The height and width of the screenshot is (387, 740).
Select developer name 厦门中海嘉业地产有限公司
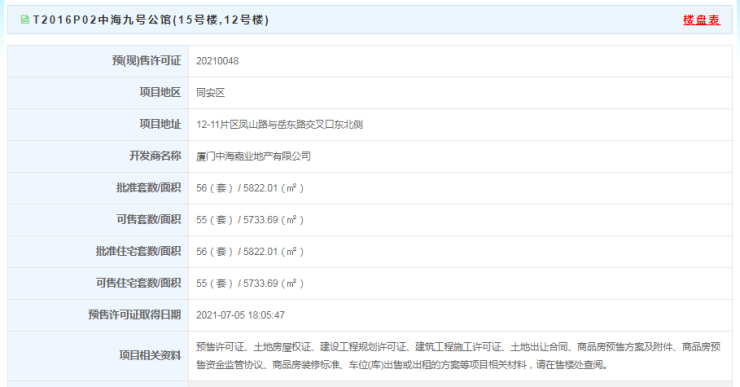(x=253, y=156)
